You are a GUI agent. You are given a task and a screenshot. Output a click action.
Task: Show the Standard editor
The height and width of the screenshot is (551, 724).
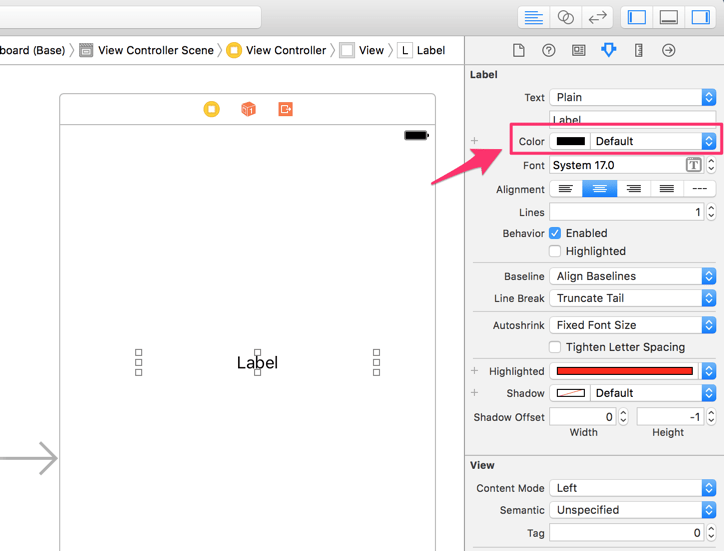(x=533, y=18)
